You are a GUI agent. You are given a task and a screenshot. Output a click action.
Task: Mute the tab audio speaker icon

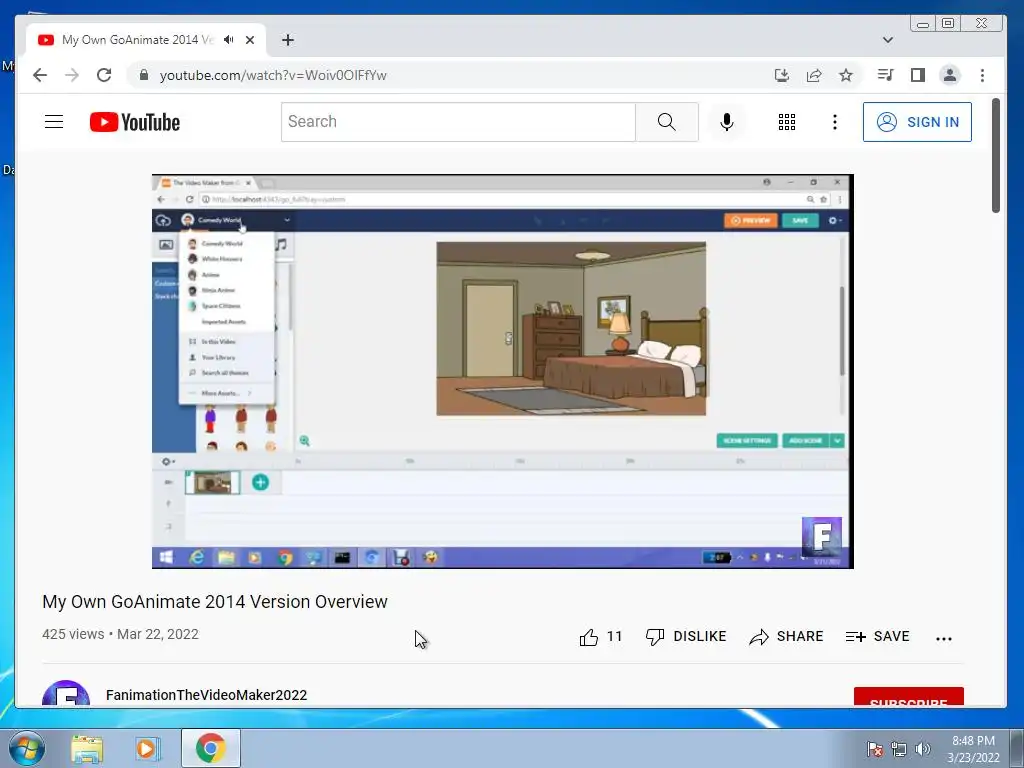click(229, 40)
